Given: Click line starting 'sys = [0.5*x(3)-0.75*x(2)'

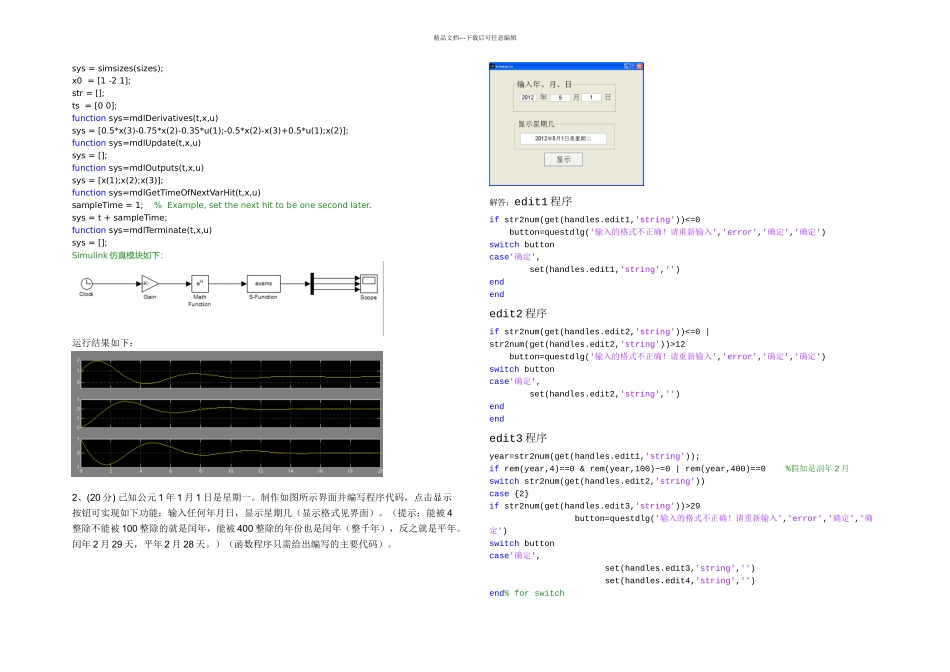Looking at the screenshot, I should pyautogui.click(x=210, y=131).
